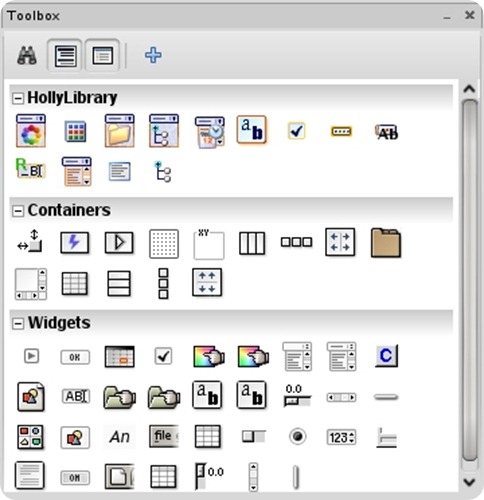Select the Statusbar widget icon
The width and height of the screenshot is (484, 500).
click(386, 438)
